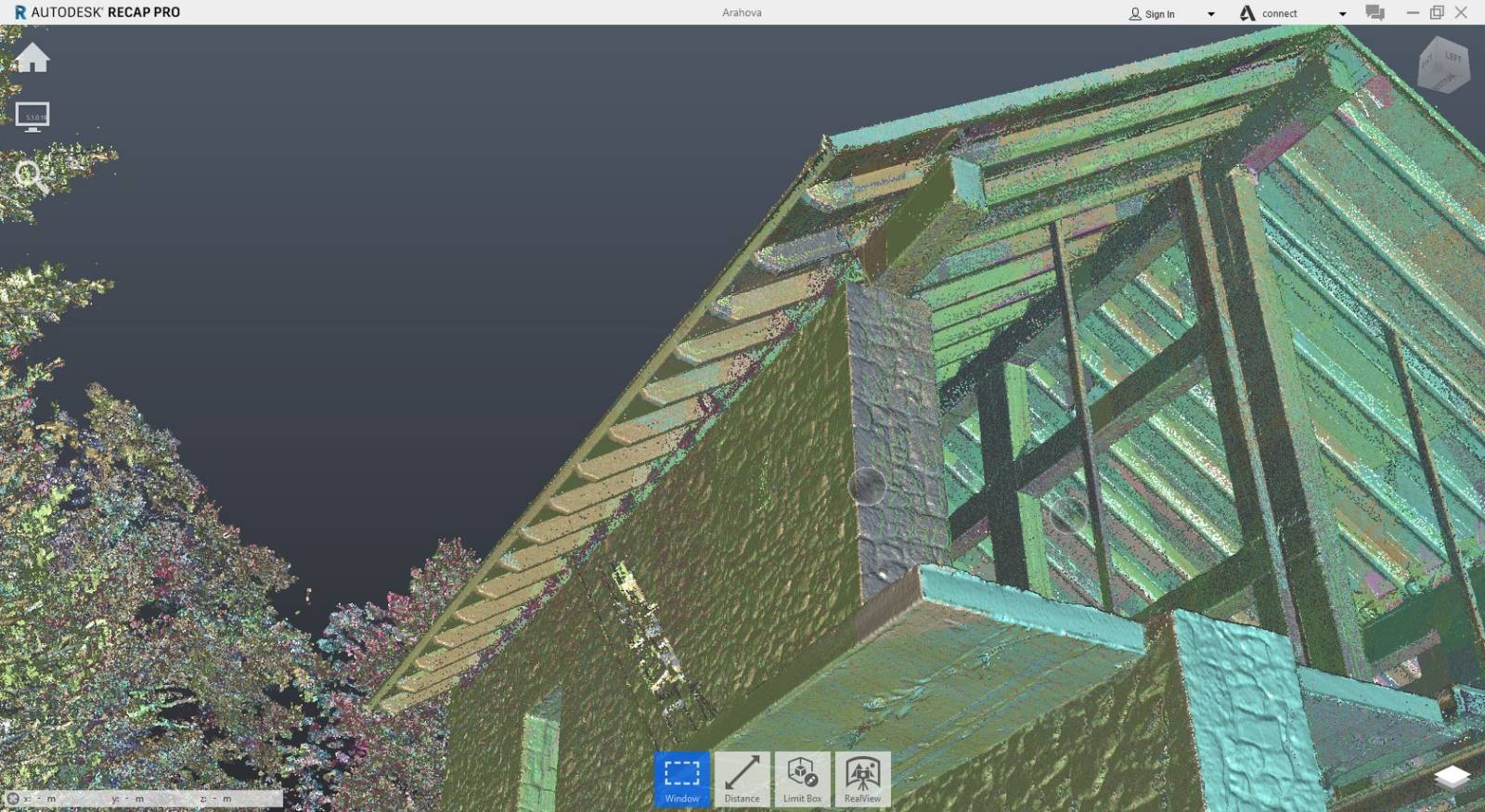Open the A360 connect link
The height and width of the screenshot is (812, 1485).
tap(1269, 13)
